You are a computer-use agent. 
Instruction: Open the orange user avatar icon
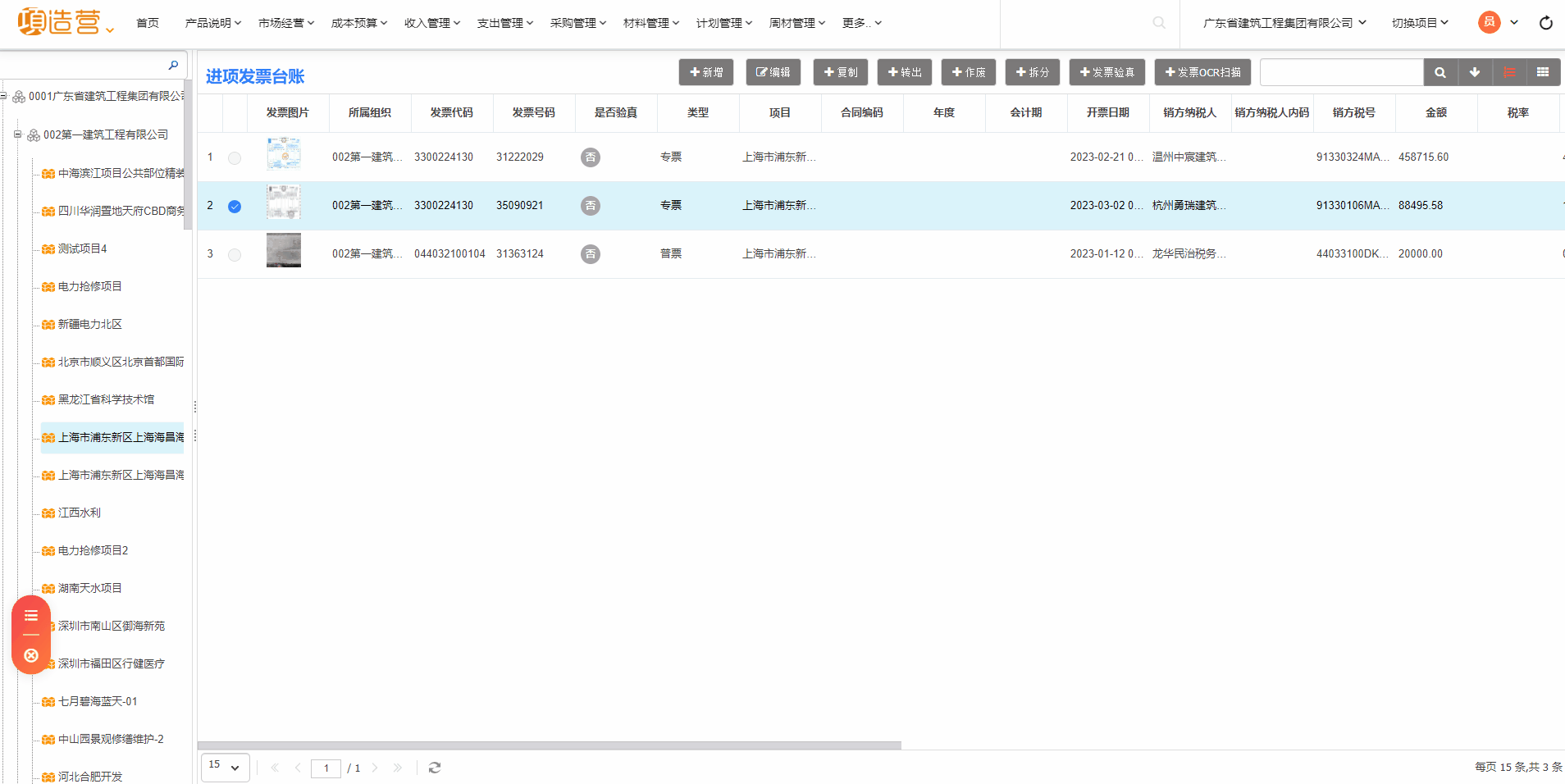pyautogui.click(x=1489, y=22)
